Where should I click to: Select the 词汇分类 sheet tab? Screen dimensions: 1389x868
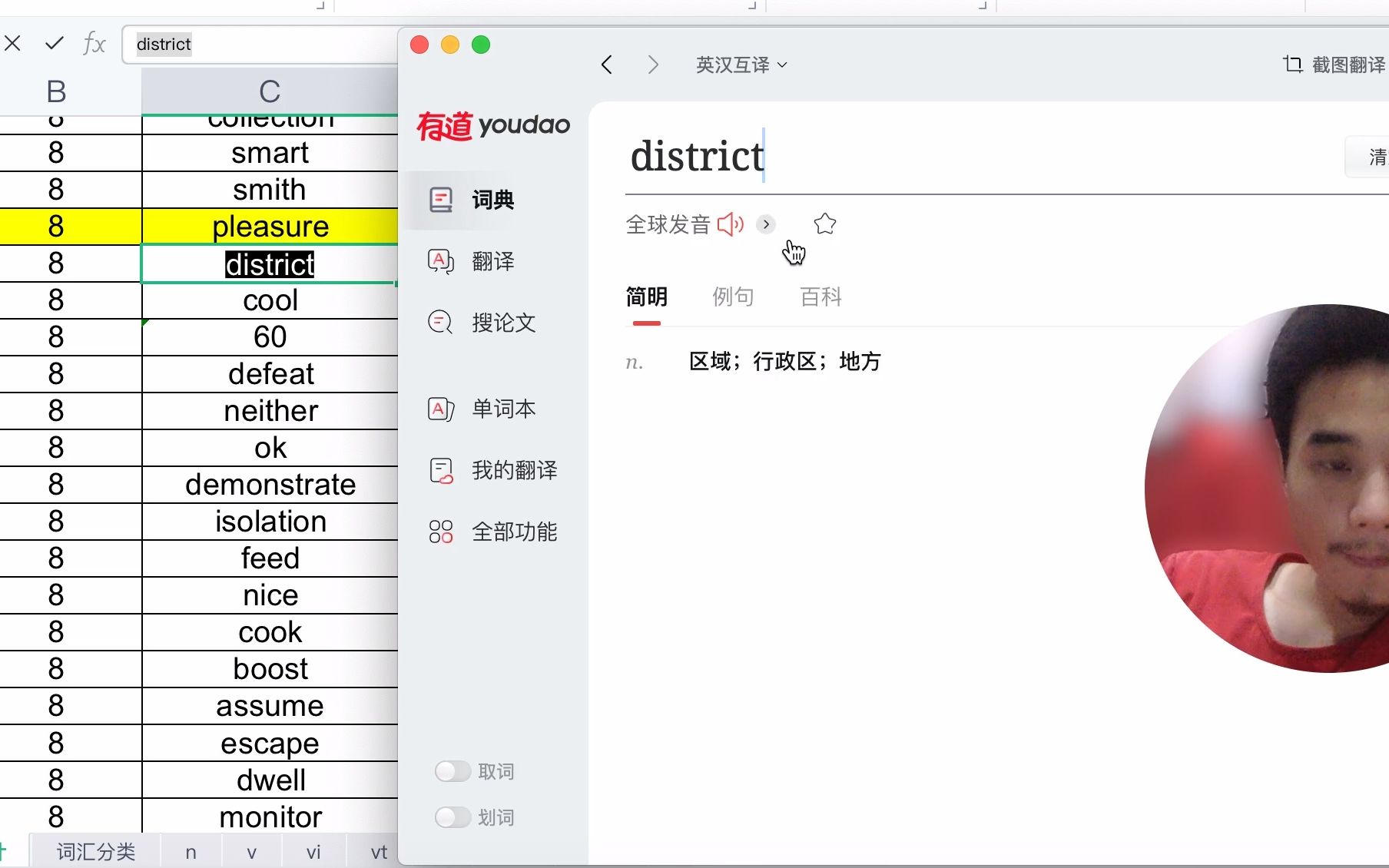[x=96, y=851]
